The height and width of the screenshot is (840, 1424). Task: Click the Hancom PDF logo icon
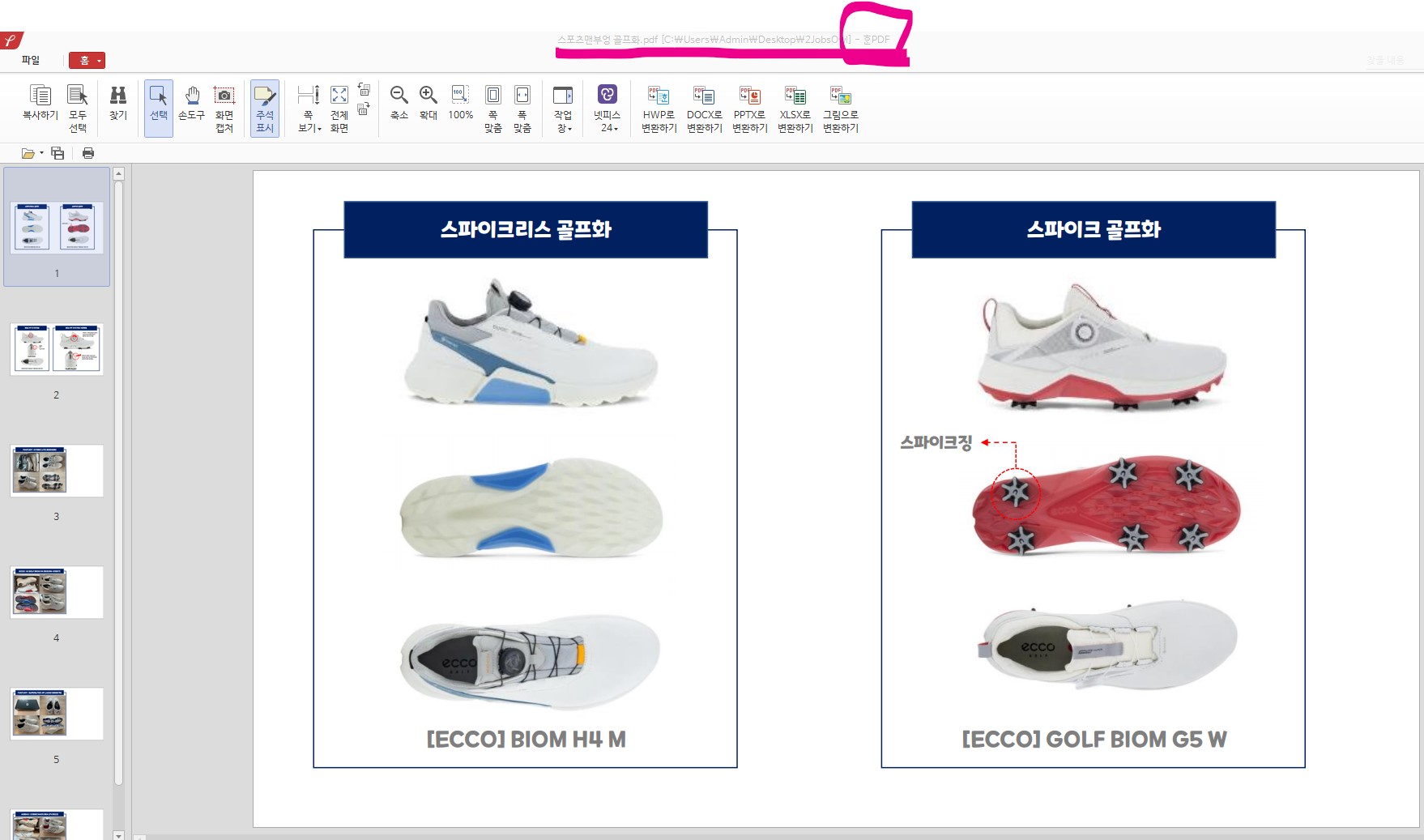[x=11, y=40]
